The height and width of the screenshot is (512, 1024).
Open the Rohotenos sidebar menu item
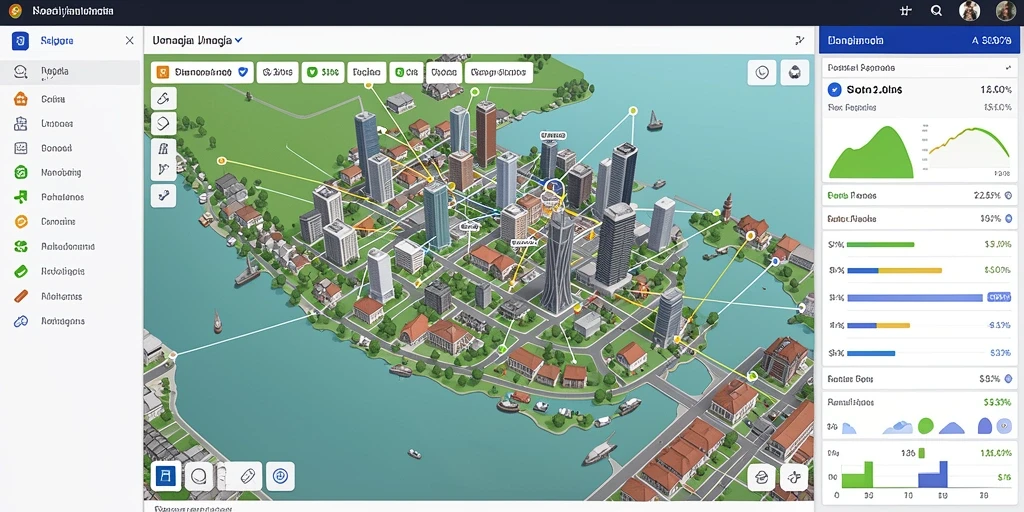(63, 197)
